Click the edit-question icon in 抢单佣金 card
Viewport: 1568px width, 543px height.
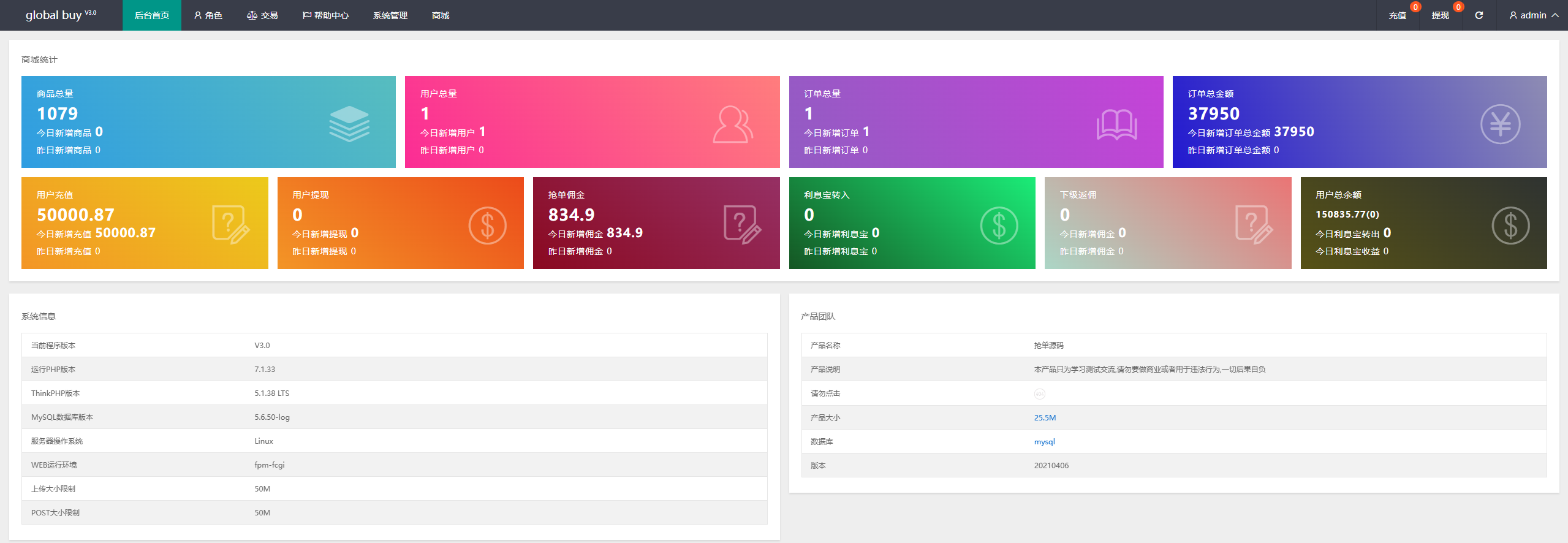click(x=742, y=225)
